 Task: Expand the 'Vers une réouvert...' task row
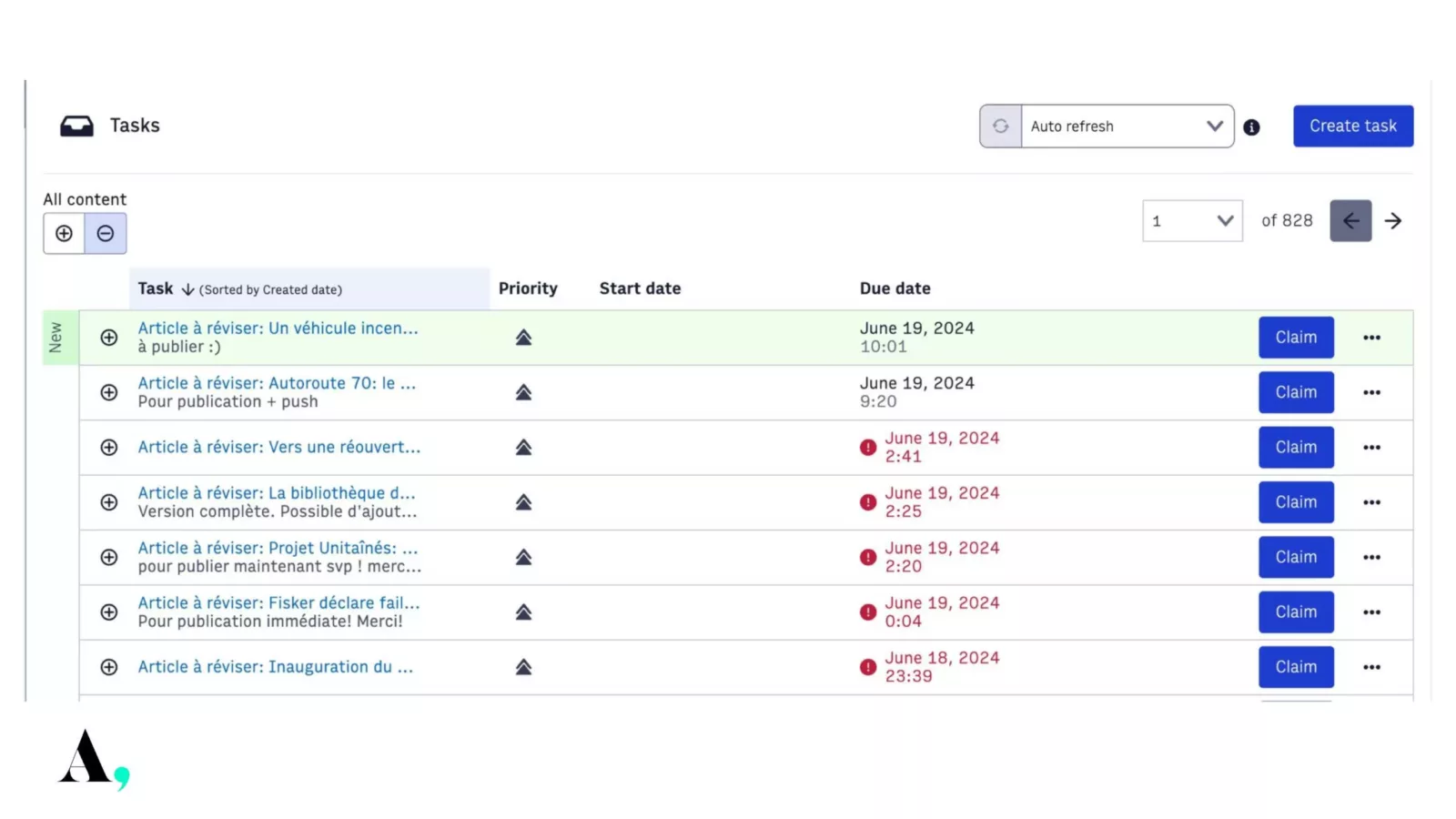click(x=109, y=448)
